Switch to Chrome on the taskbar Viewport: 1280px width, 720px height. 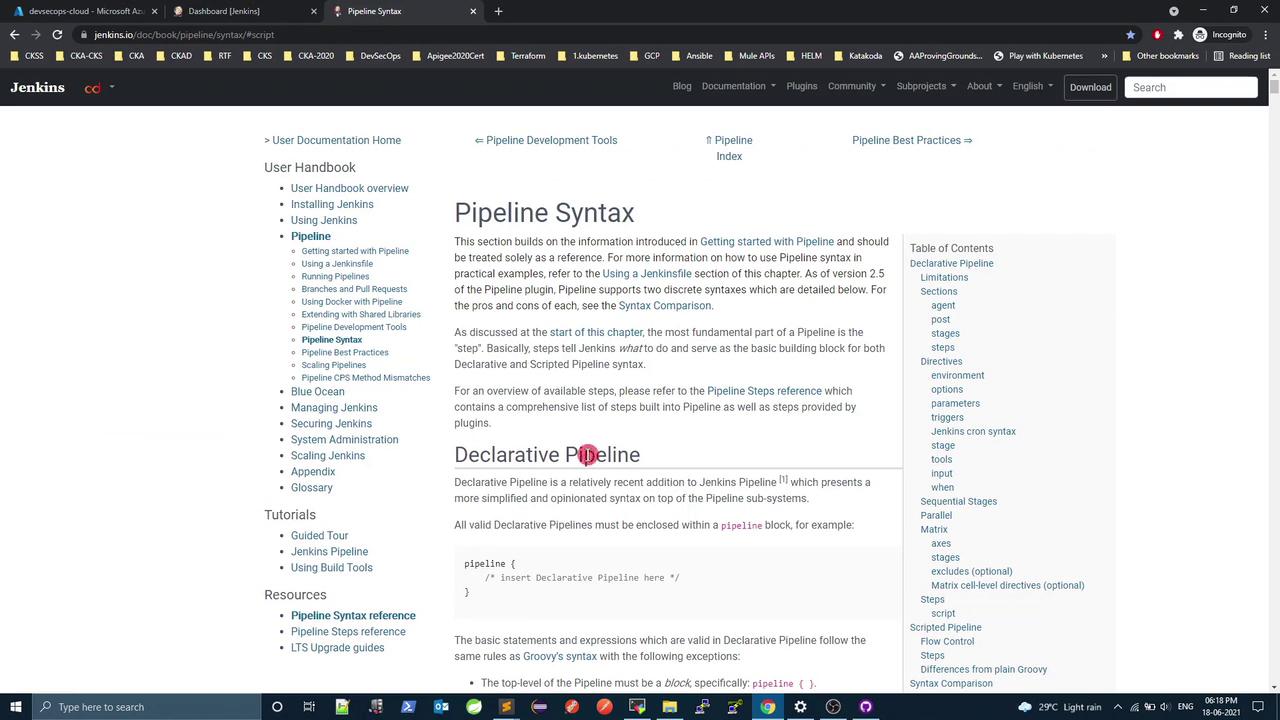tap(768, 707)
